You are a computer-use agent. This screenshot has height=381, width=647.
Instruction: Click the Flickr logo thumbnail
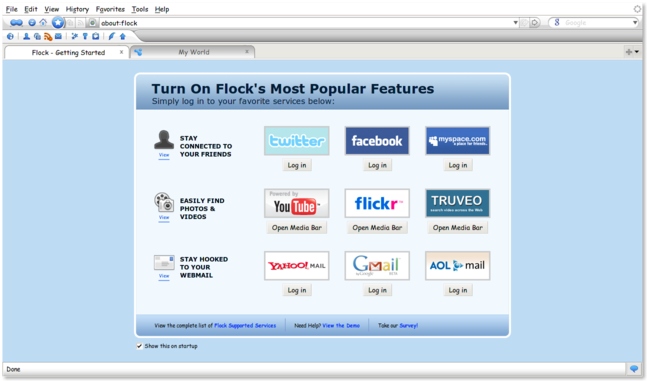(377, 203)
